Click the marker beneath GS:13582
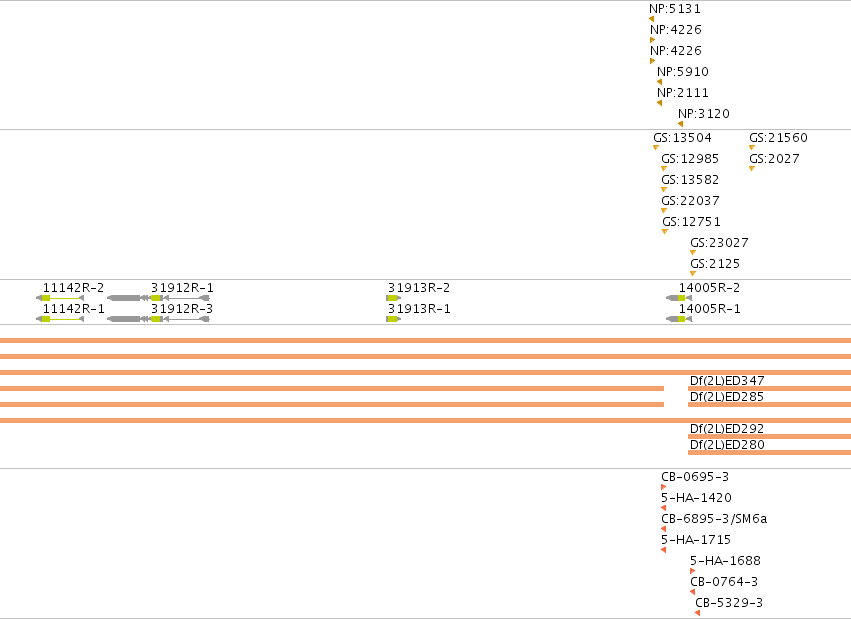The width and height of the screenshot is (851, 619). point(664,190)
